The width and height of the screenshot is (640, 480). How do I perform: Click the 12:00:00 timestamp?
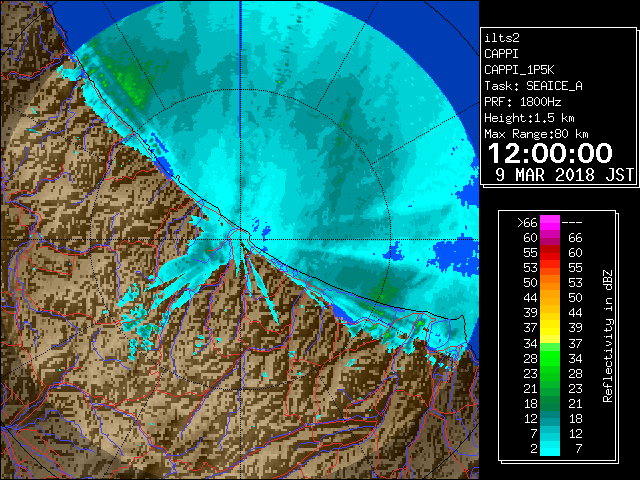(x=550, y=153)
